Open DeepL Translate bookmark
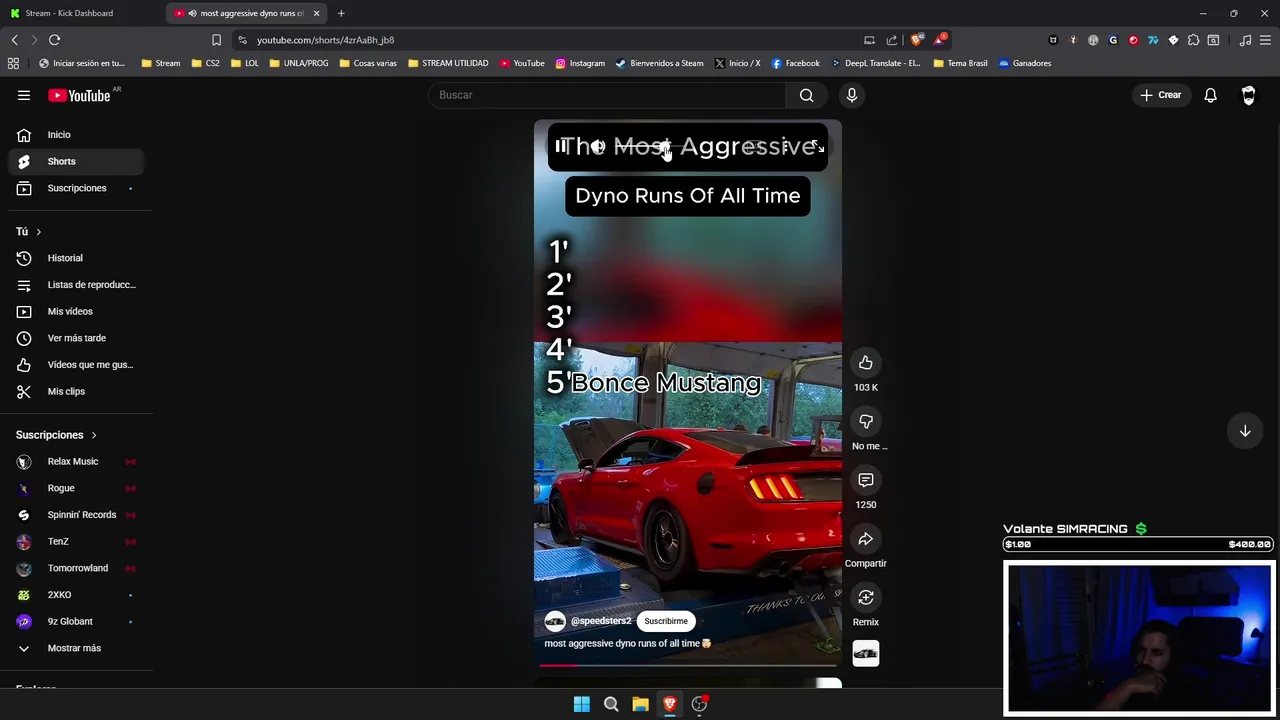Viewport: 1280px width, 720px height. tap(875, 63)
